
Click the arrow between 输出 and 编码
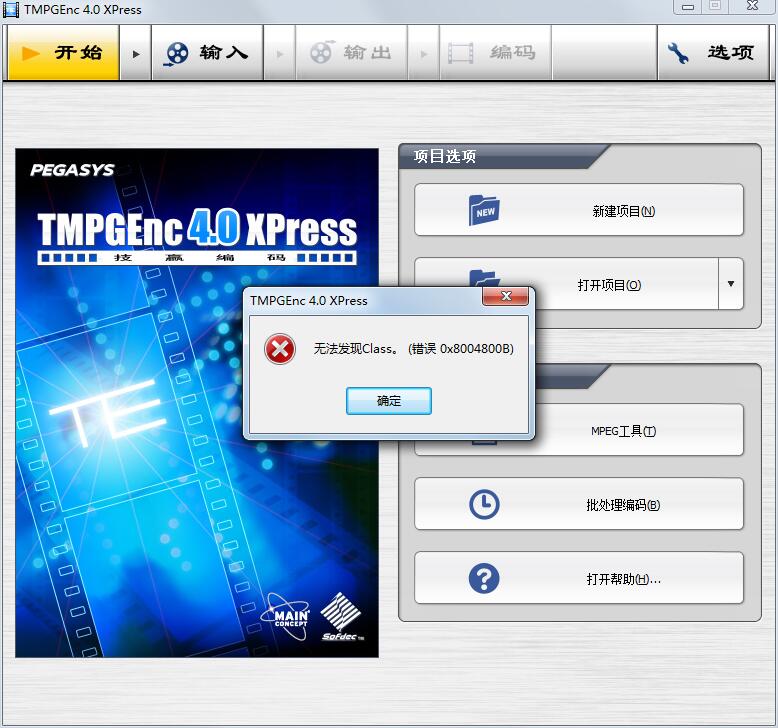pyautogui.click(x=424, y=54)
